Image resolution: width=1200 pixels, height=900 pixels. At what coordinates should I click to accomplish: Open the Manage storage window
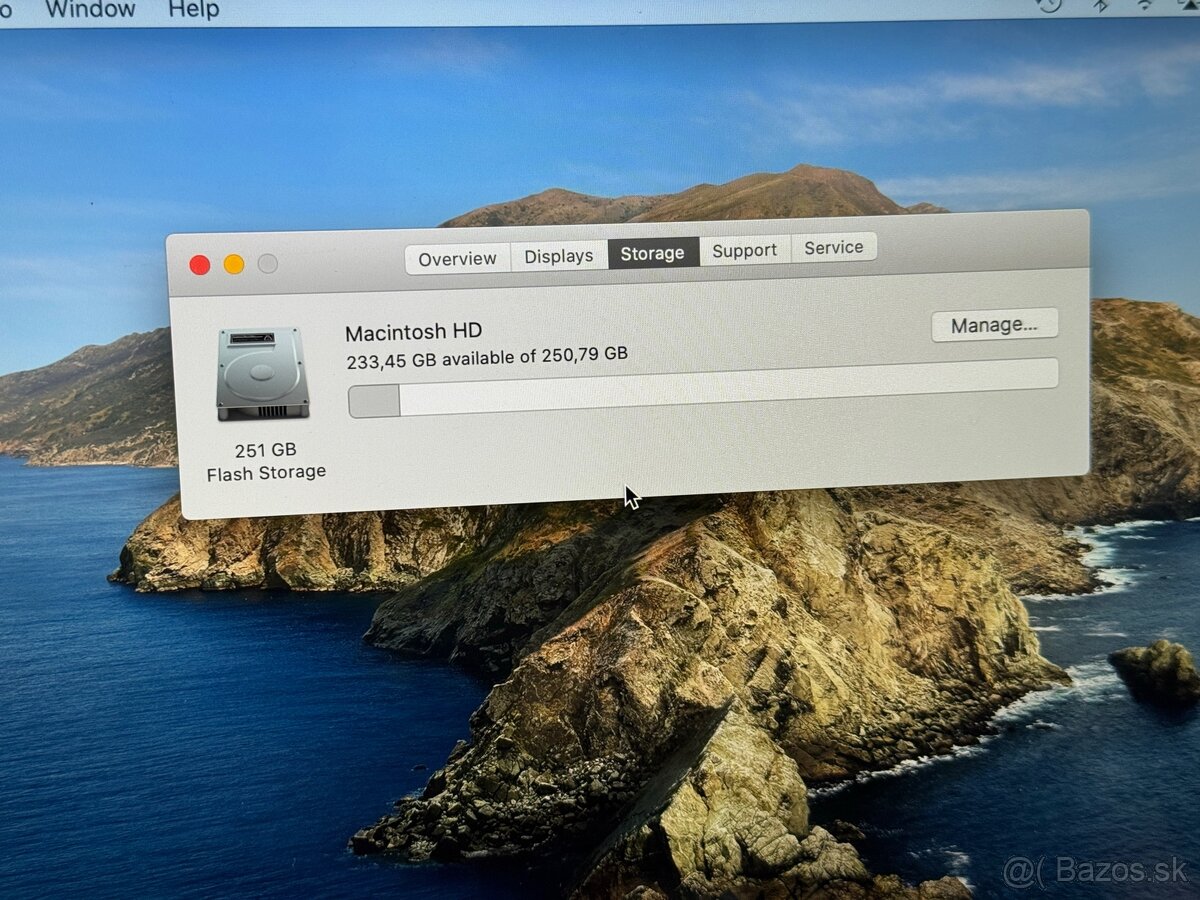coord(995,324)
